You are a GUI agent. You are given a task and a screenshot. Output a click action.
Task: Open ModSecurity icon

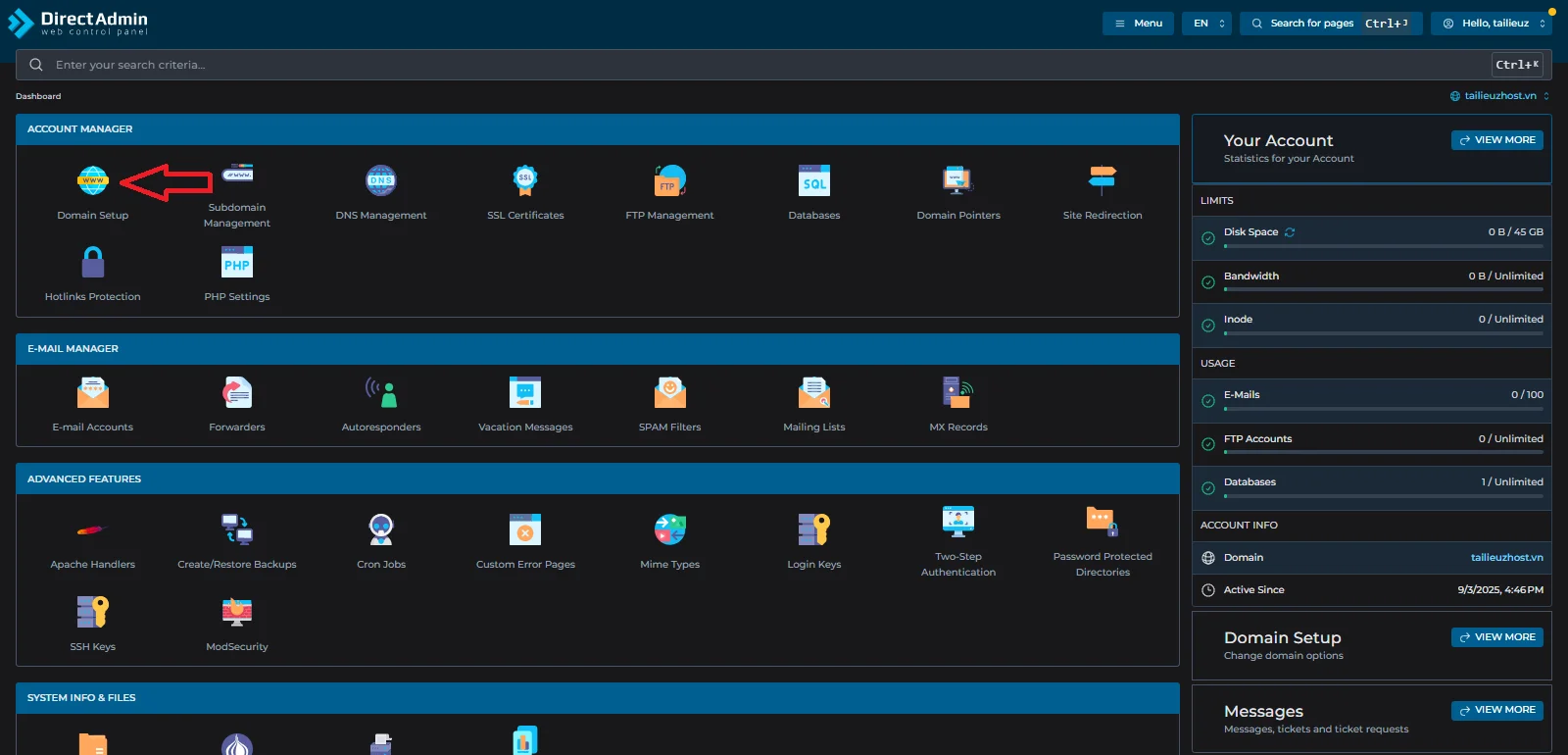point(237,613)
